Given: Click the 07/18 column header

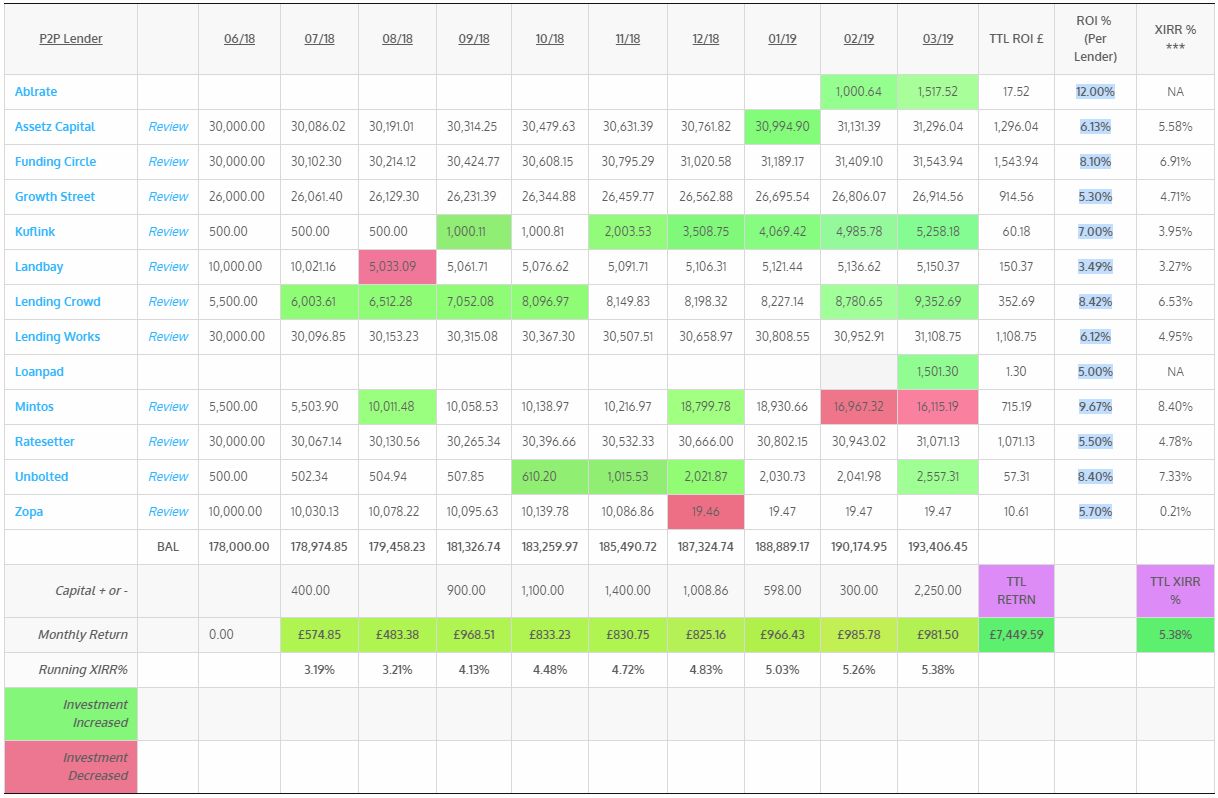Looking at the screenshot, I should click(319, 39).
